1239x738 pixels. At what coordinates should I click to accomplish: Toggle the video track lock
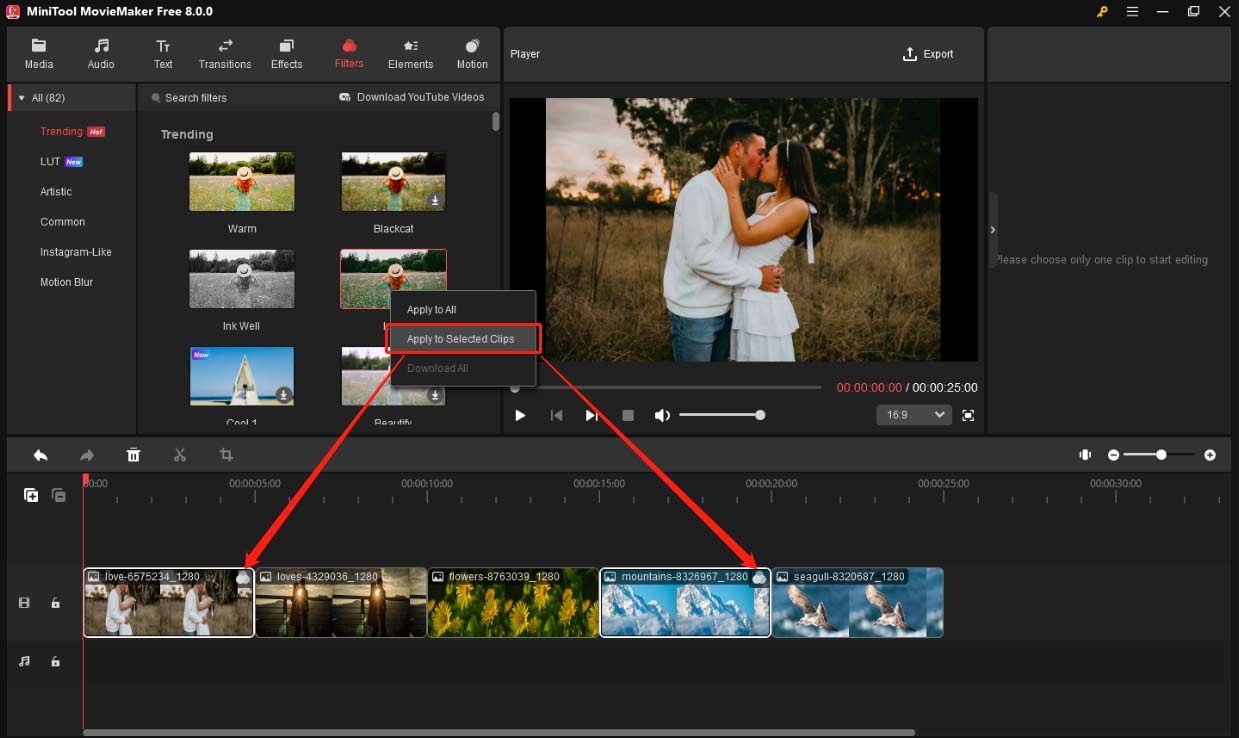(55, 603)
